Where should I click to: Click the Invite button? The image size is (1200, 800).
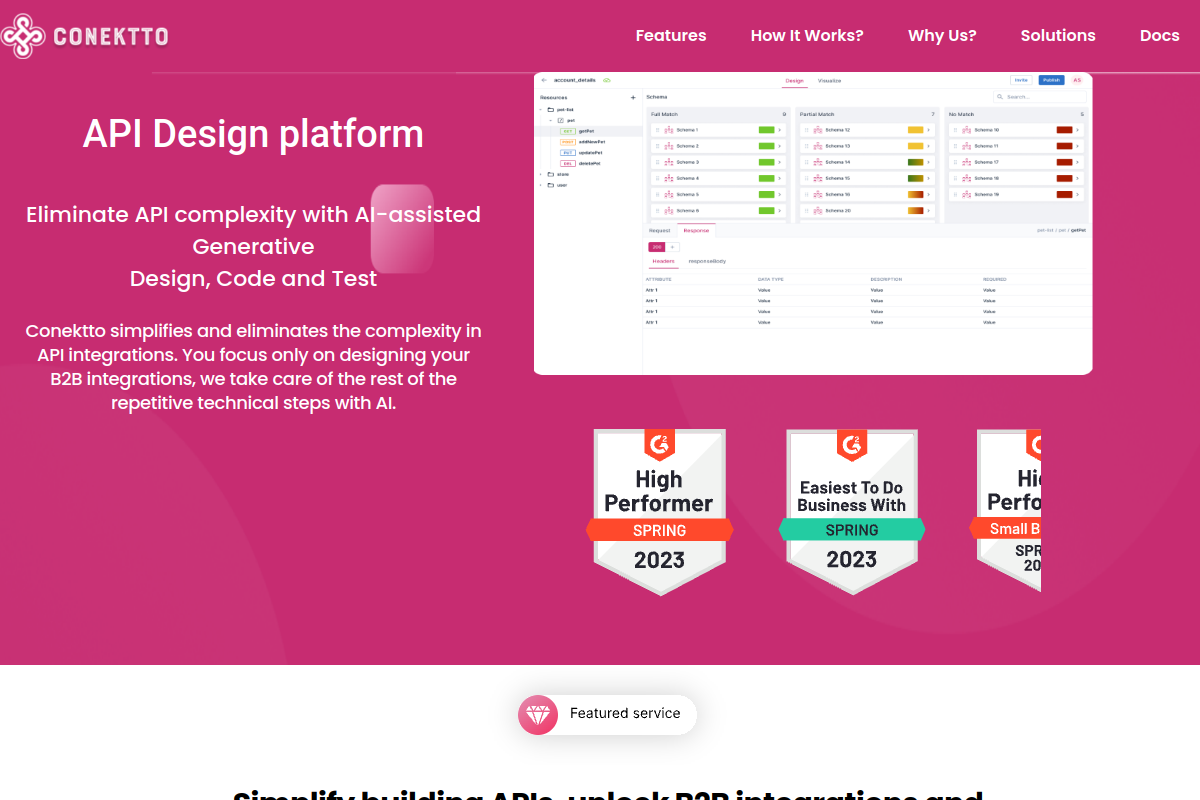tap(1021, 80)
